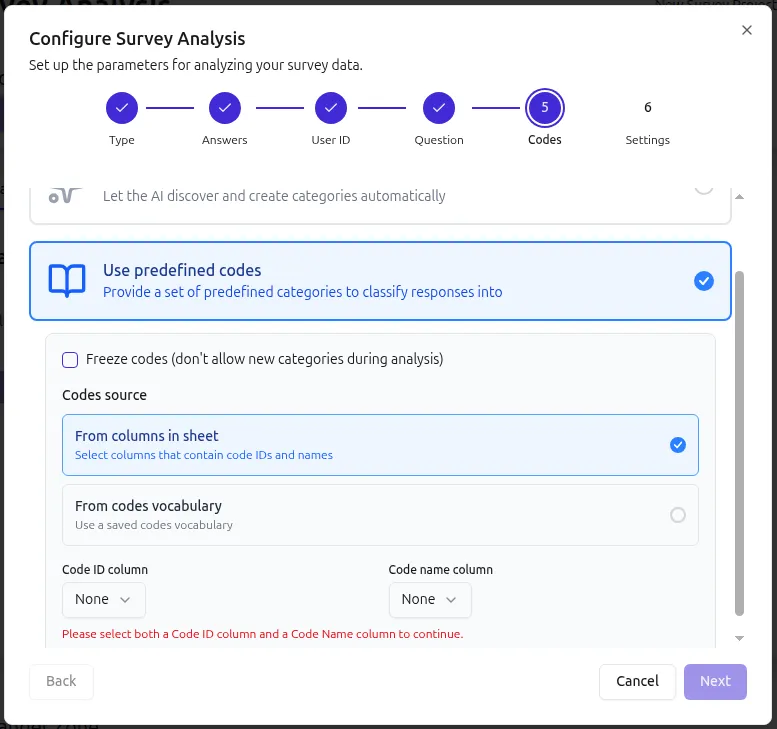Click the Back button

pyautogui.click(x=61, y=681)
